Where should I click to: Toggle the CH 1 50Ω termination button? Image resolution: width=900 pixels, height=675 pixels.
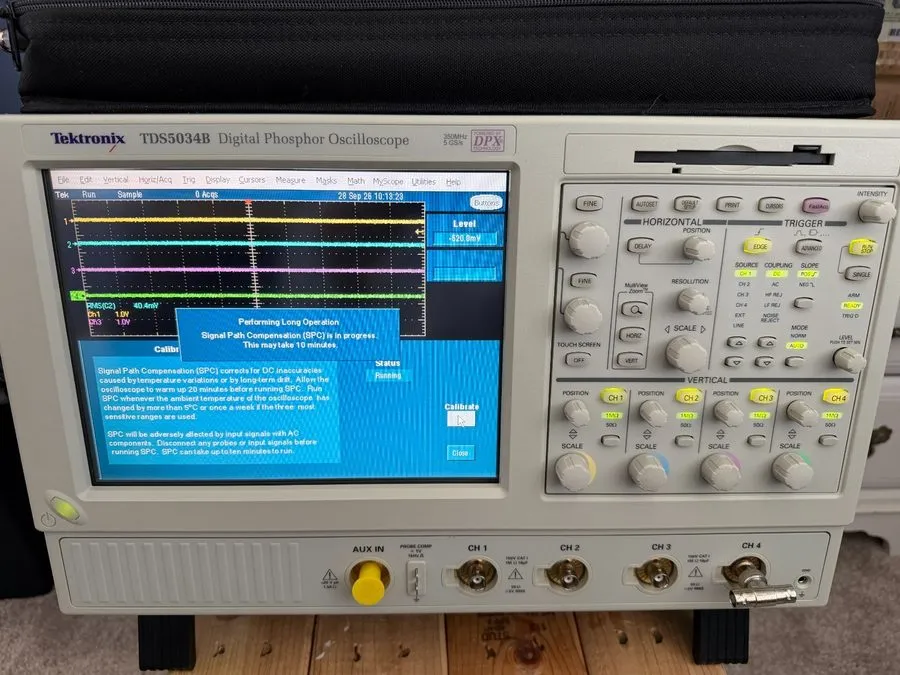611,441
